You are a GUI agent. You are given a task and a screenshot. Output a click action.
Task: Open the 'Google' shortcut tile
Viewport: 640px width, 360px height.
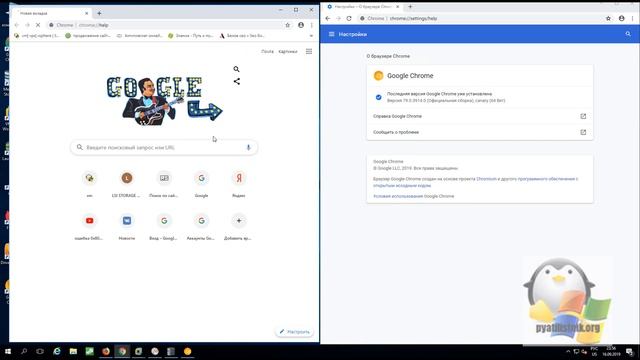(x=201, y=183)
